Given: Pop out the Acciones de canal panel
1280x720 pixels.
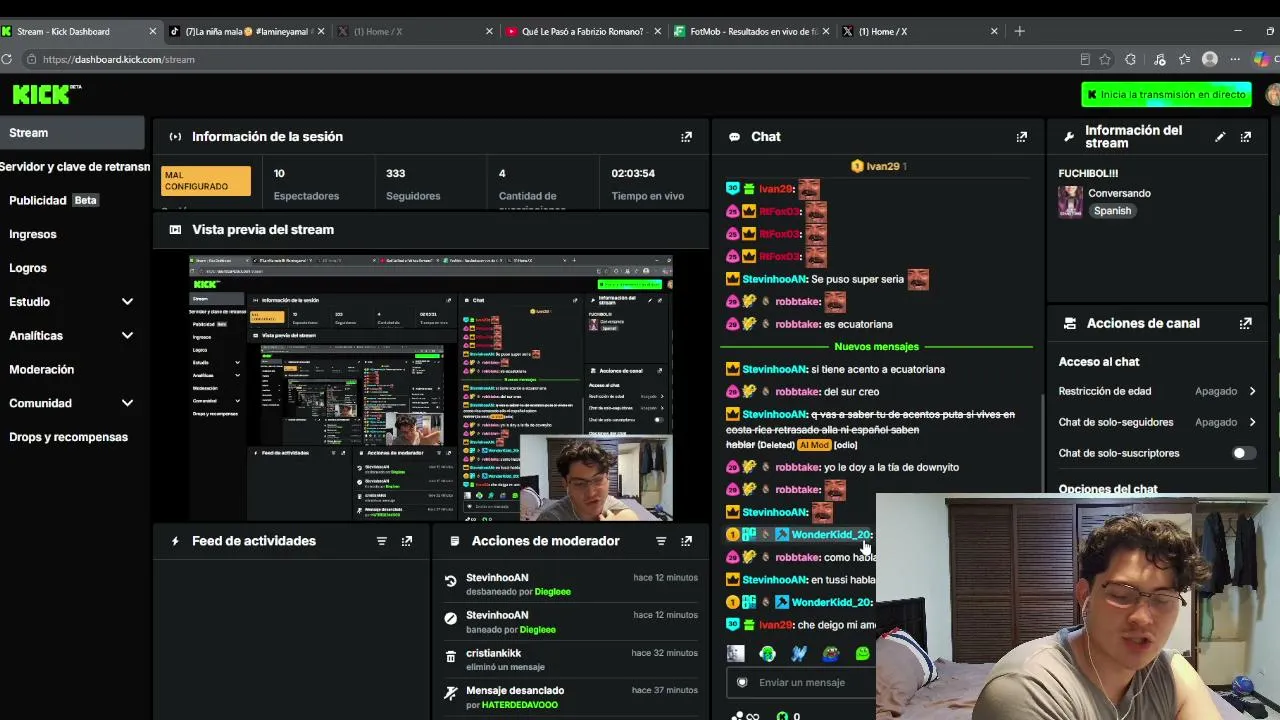Looking at the screenshot, I should 1245,324.
